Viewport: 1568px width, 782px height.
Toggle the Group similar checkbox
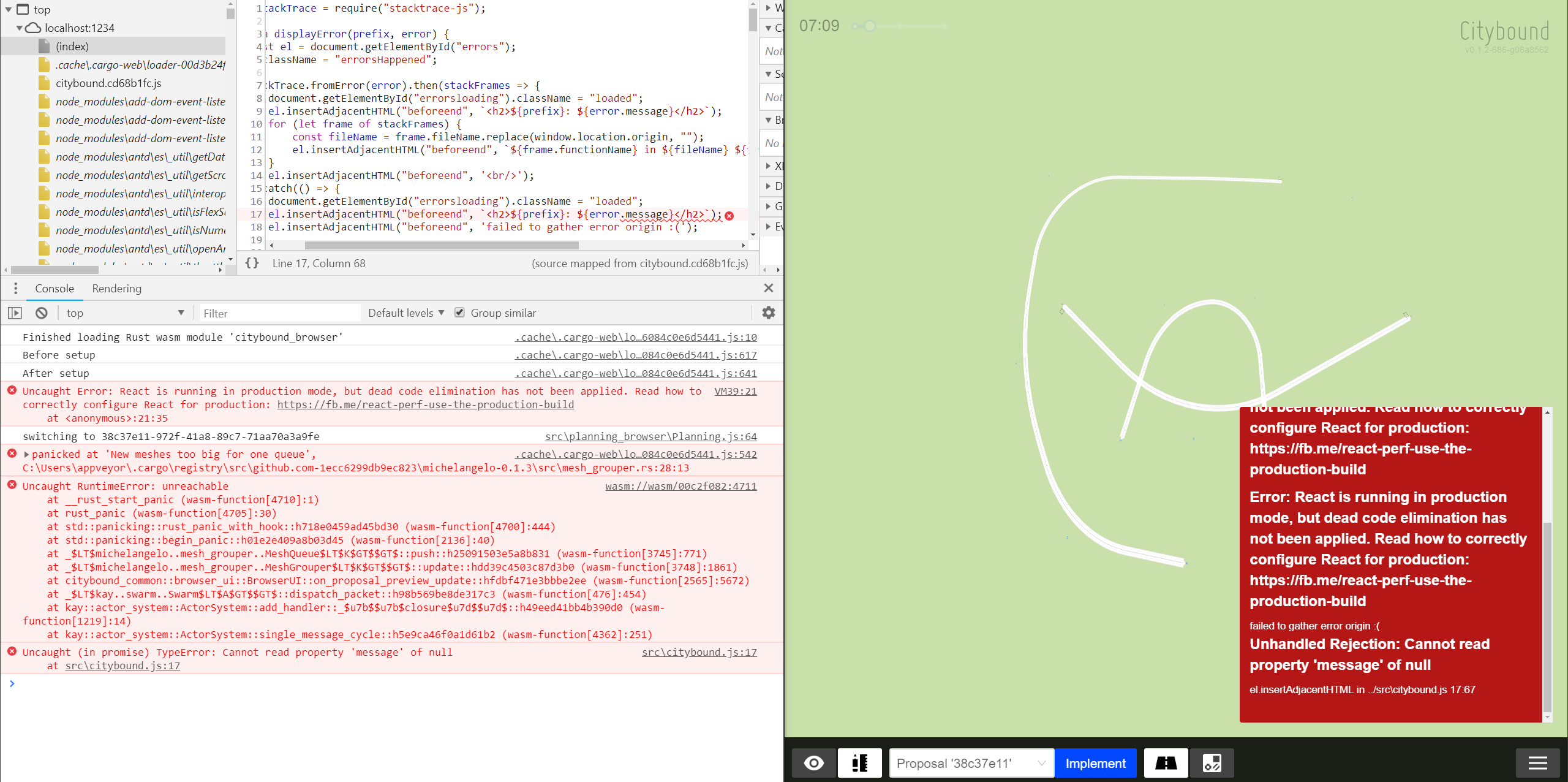459,313
